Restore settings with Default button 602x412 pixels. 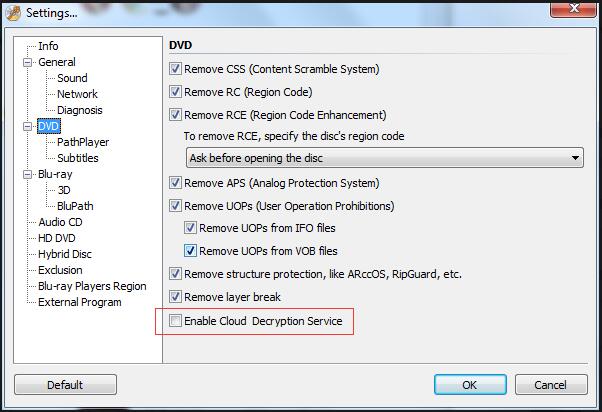click(65, 385)
